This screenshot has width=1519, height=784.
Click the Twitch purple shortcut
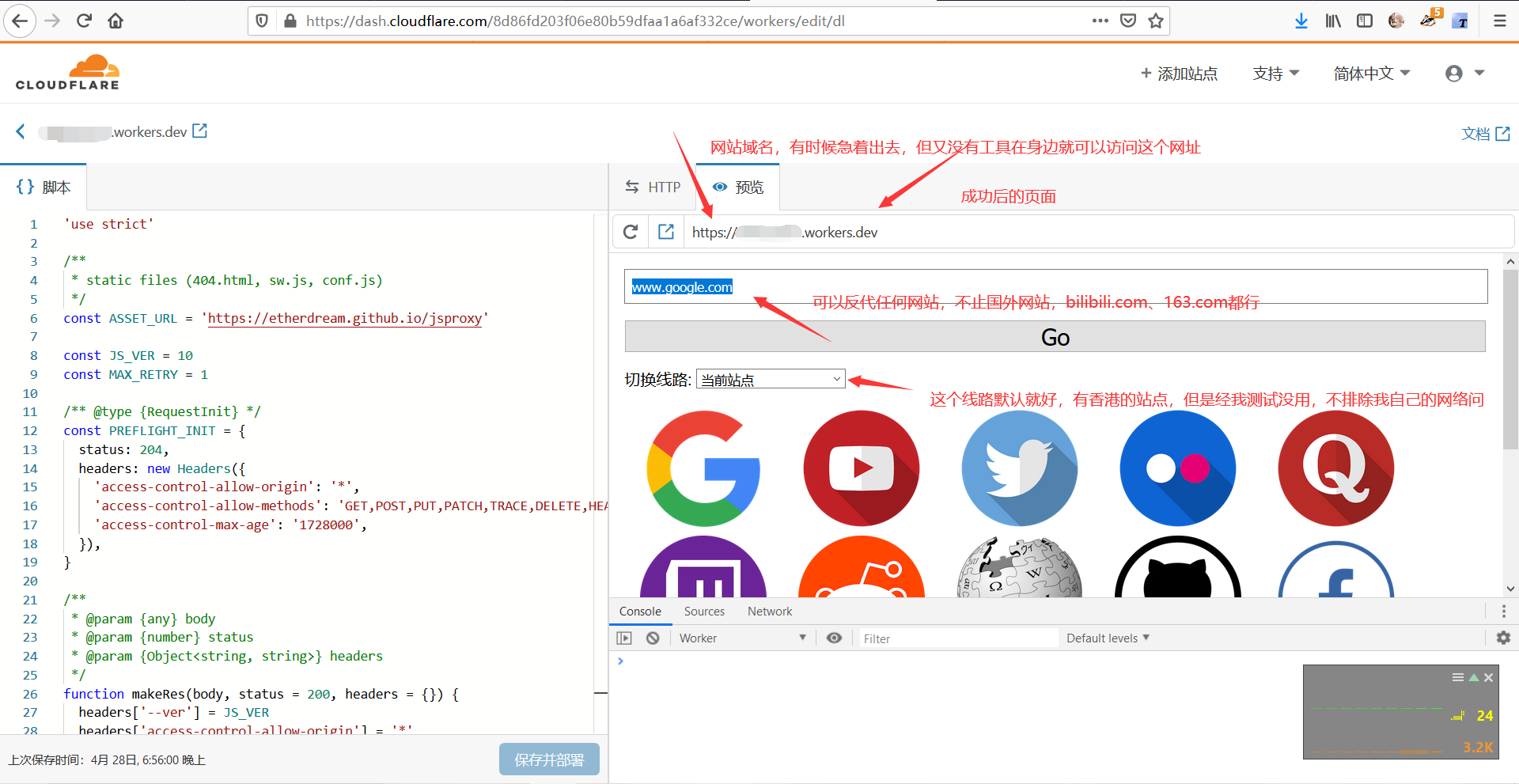click(x=703, y=566)
